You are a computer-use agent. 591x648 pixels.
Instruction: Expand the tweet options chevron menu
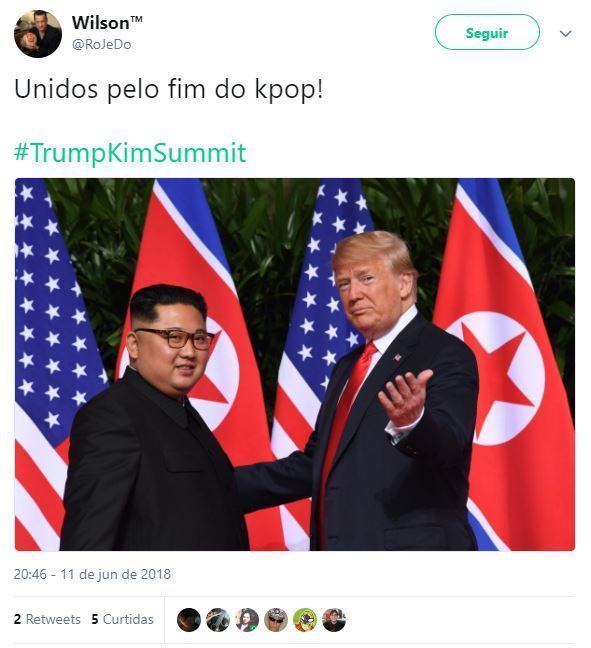565,33
